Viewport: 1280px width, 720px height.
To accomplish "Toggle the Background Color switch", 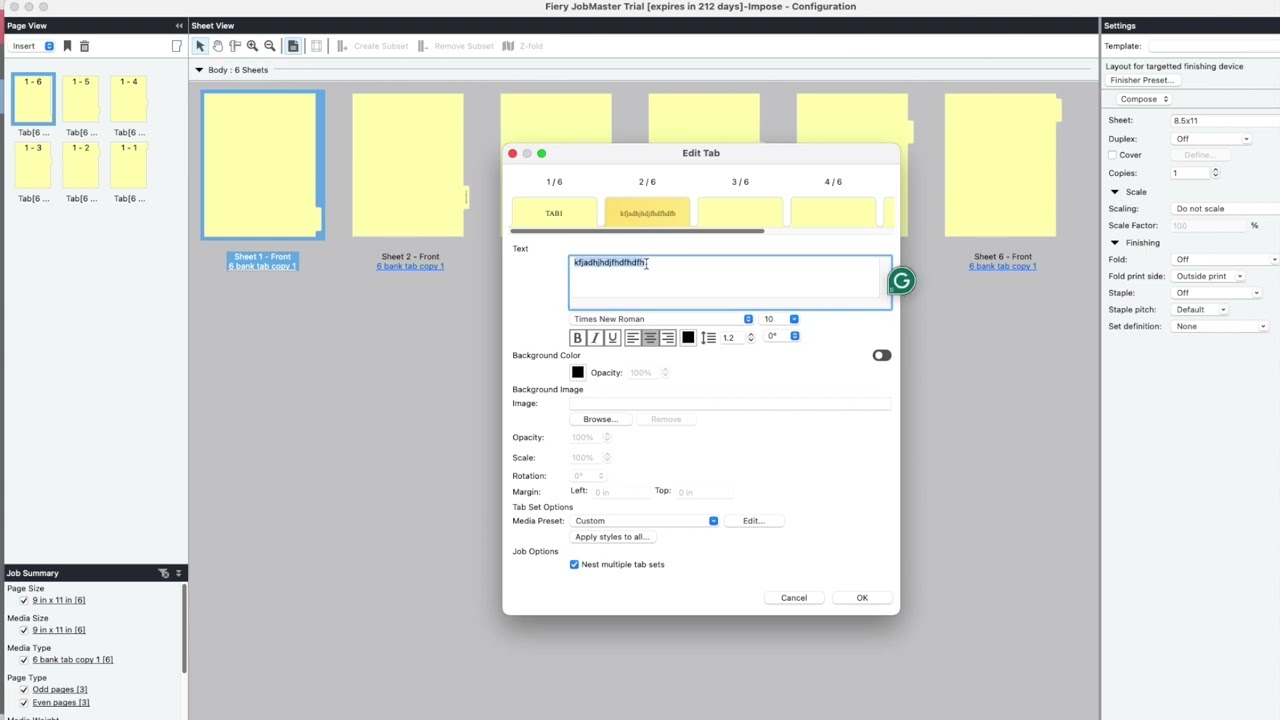I will point(881,355).
